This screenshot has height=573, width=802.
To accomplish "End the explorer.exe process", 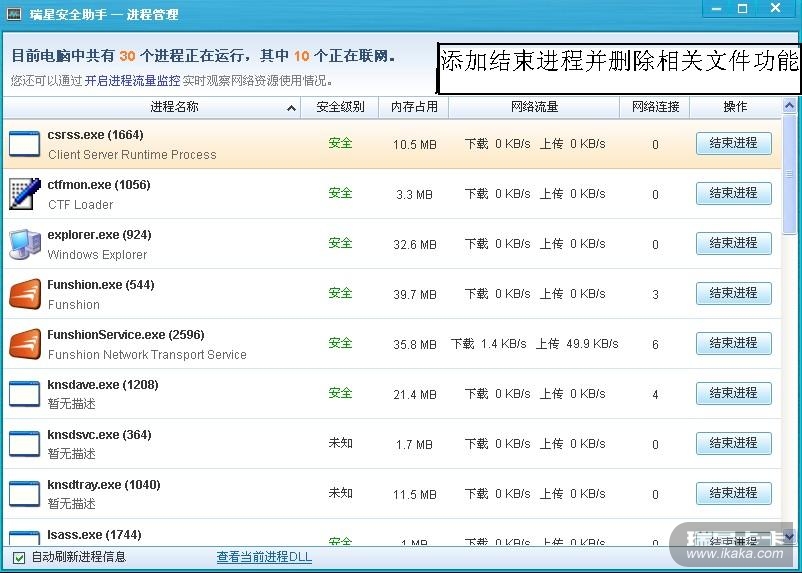I will tap(733, 244).
